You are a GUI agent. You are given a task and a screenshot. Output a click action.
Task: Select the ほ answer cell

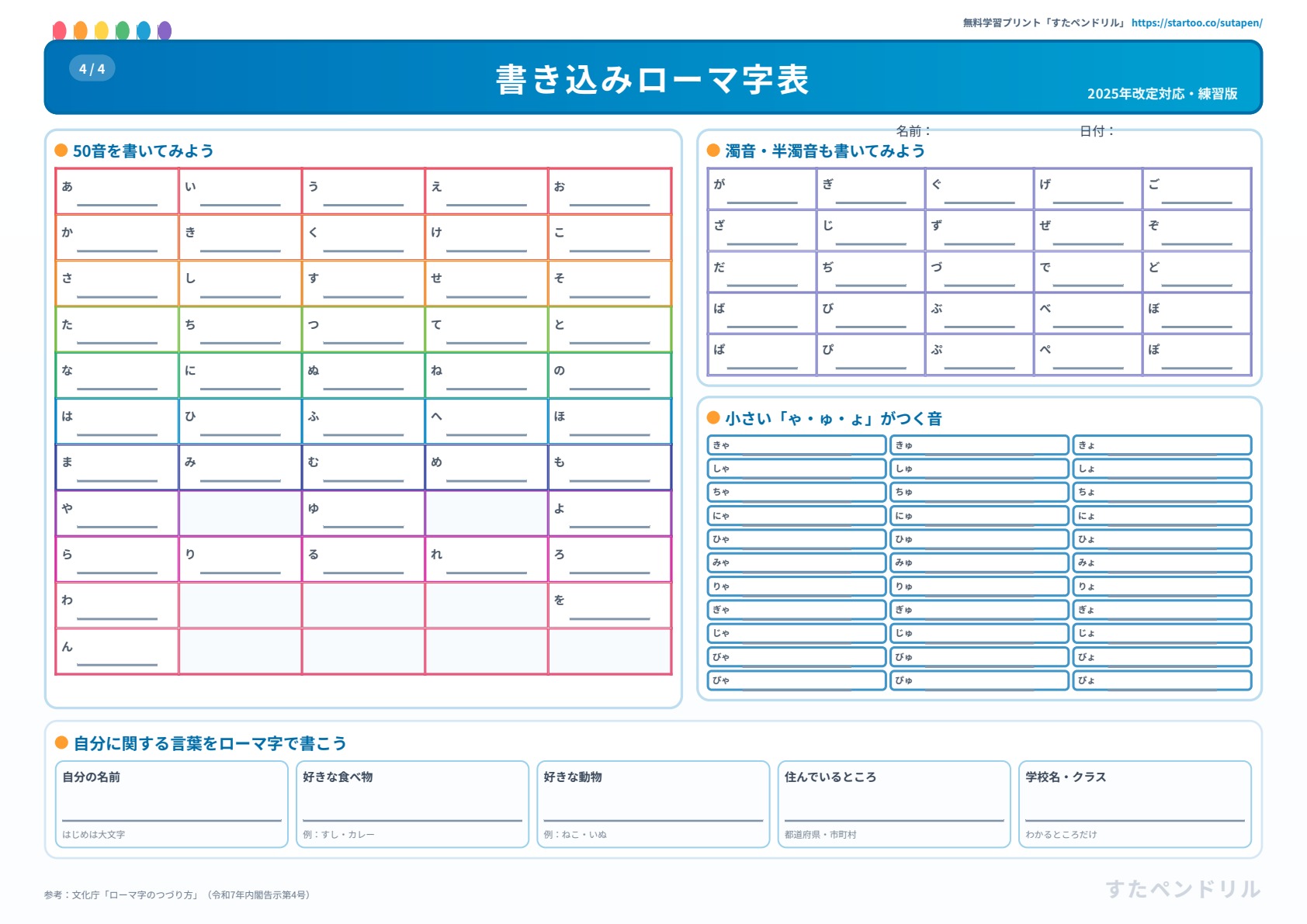point(610,420)
